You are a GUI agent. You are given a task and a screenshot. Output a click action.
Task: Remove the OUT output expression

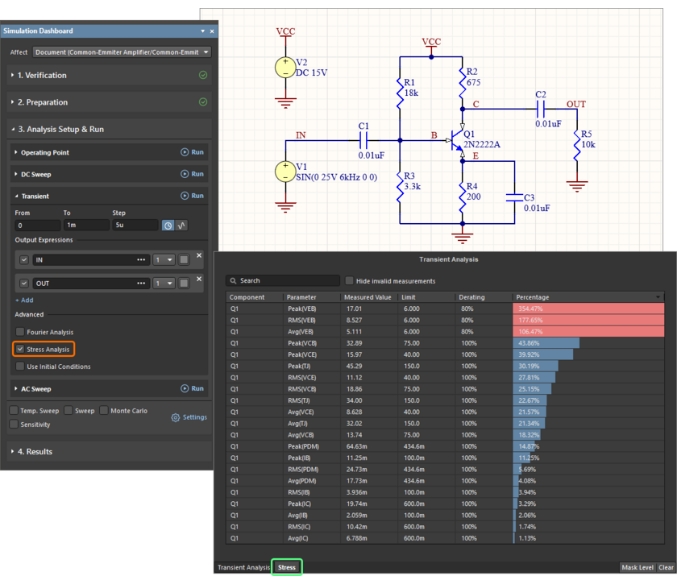pos(199,279)
